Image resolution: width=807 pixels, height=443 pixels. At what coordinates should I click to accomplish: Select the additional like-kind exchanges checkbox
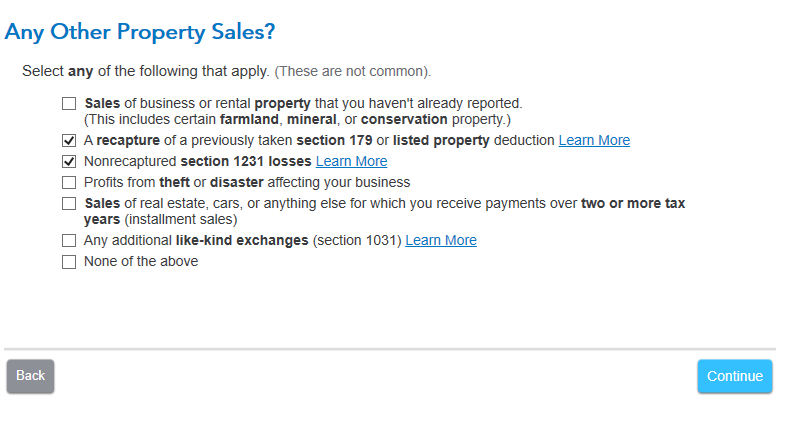coord(69,241)
